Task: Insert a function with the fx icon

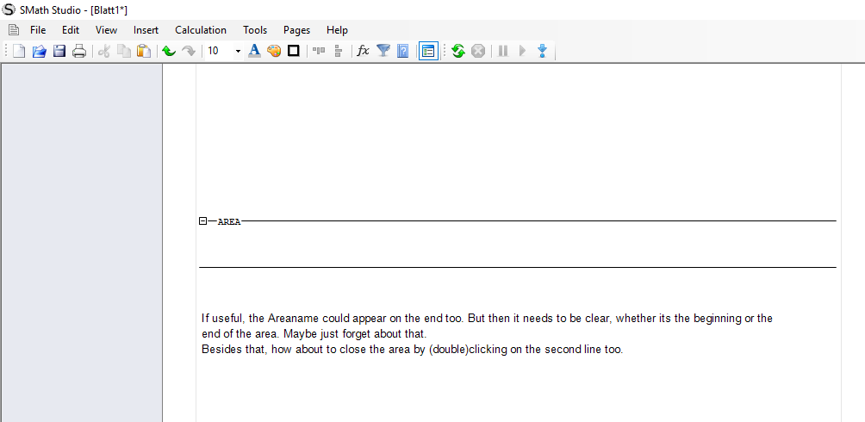Action: click(x=363, y=51)
